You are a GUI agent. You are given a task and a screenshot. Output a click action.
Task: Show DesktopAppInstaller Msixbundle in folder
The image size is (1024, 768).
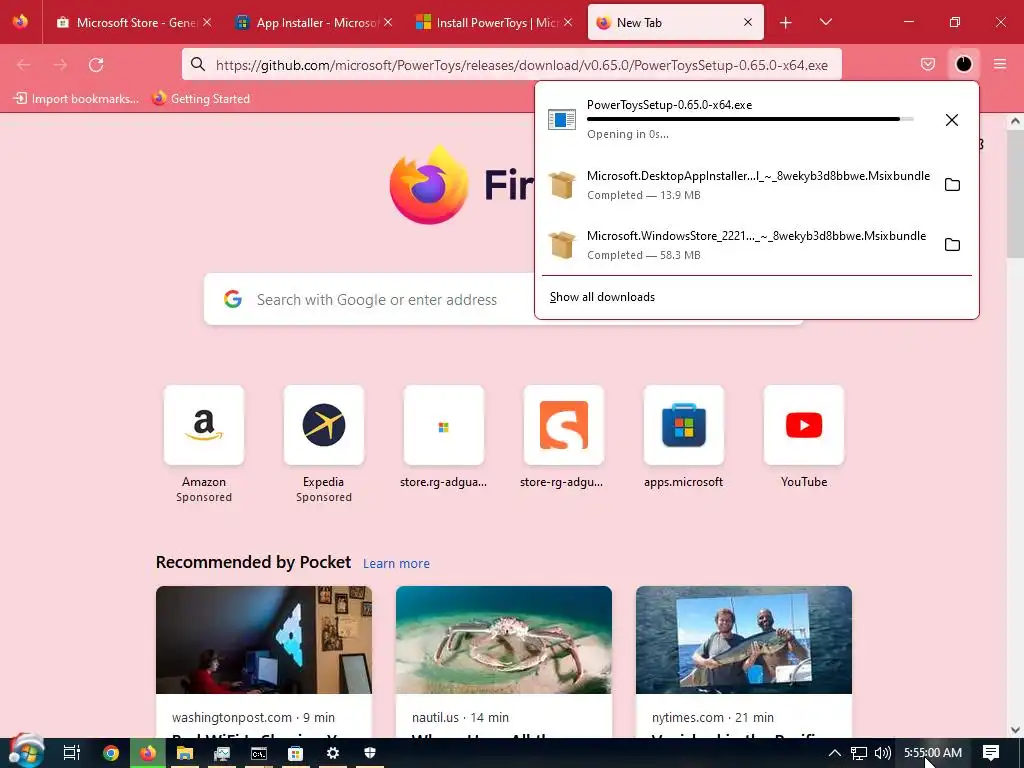coord(952,185)
